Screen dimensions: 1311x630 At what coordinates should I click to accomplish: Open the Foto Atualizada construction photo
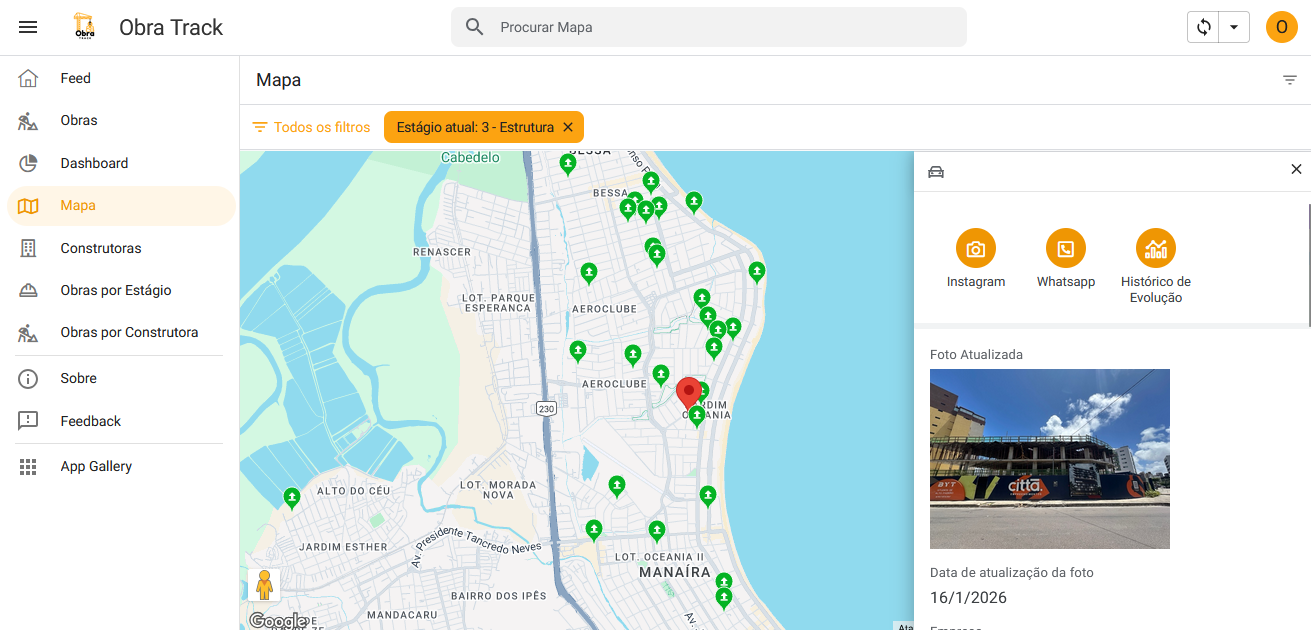coord(1049,459)
